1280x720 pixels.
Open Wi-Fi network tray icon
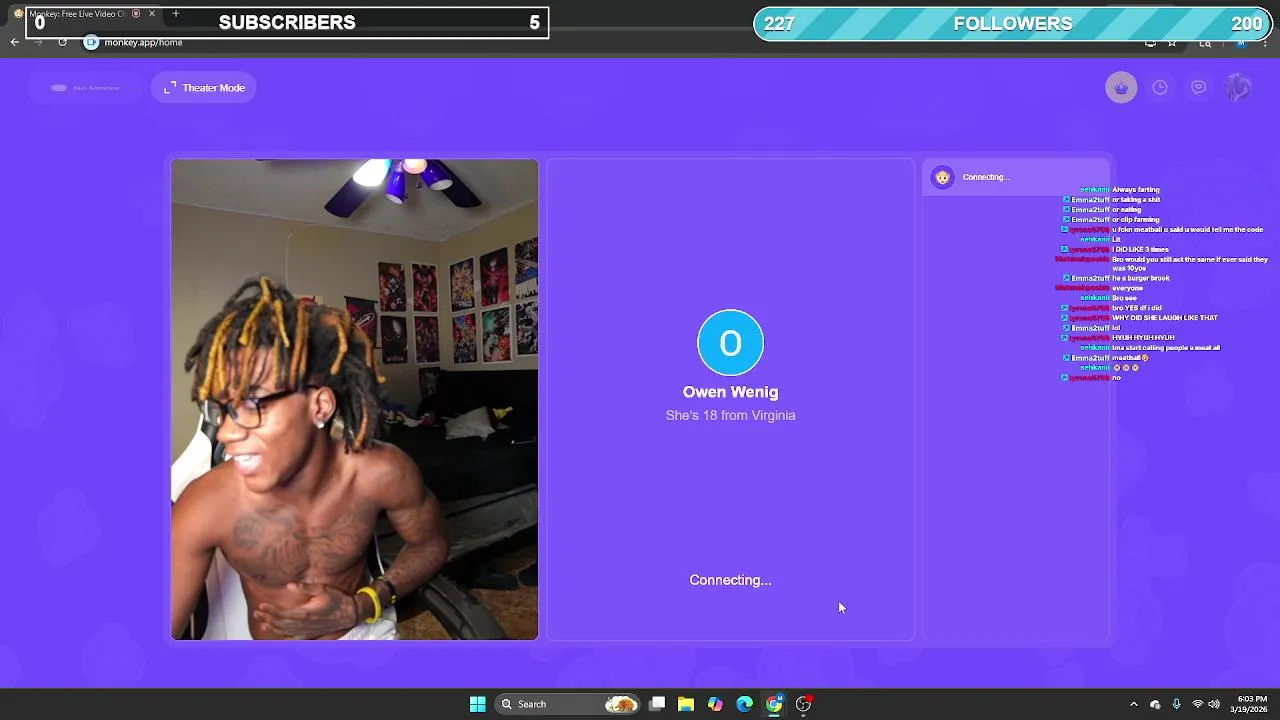pyautogui.click(x=1197, y=704)
